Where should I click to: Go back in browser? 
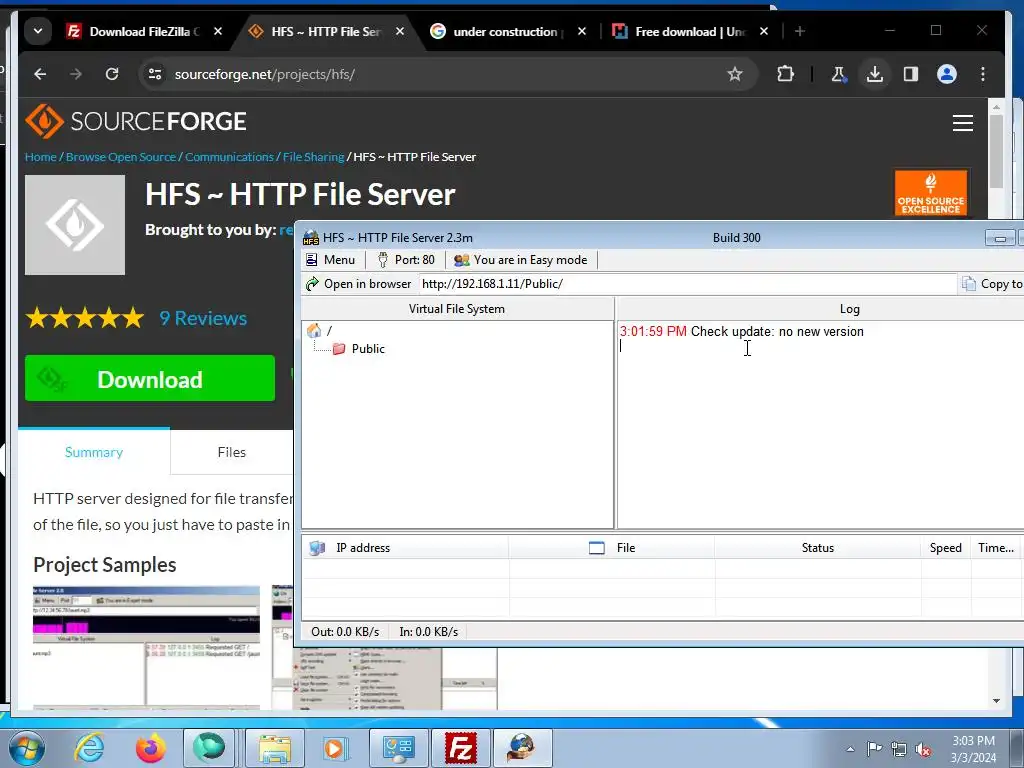click(40, 74)
